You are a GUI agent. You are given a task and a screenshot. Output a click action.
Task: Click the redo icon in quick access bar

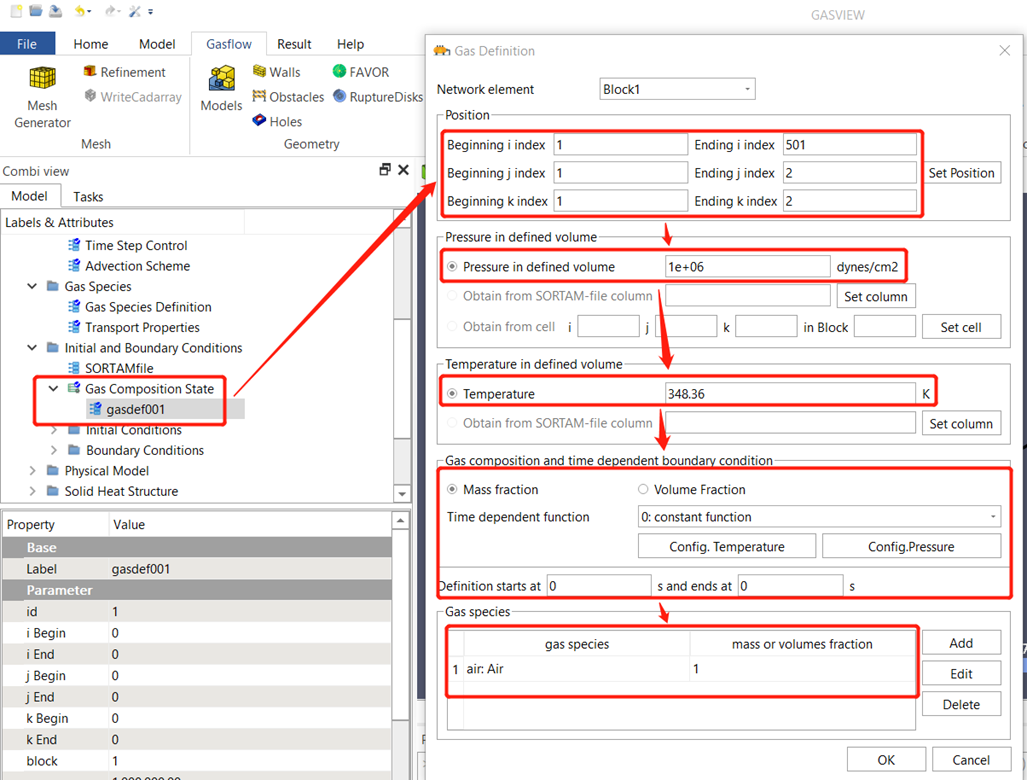click(110, 11)
